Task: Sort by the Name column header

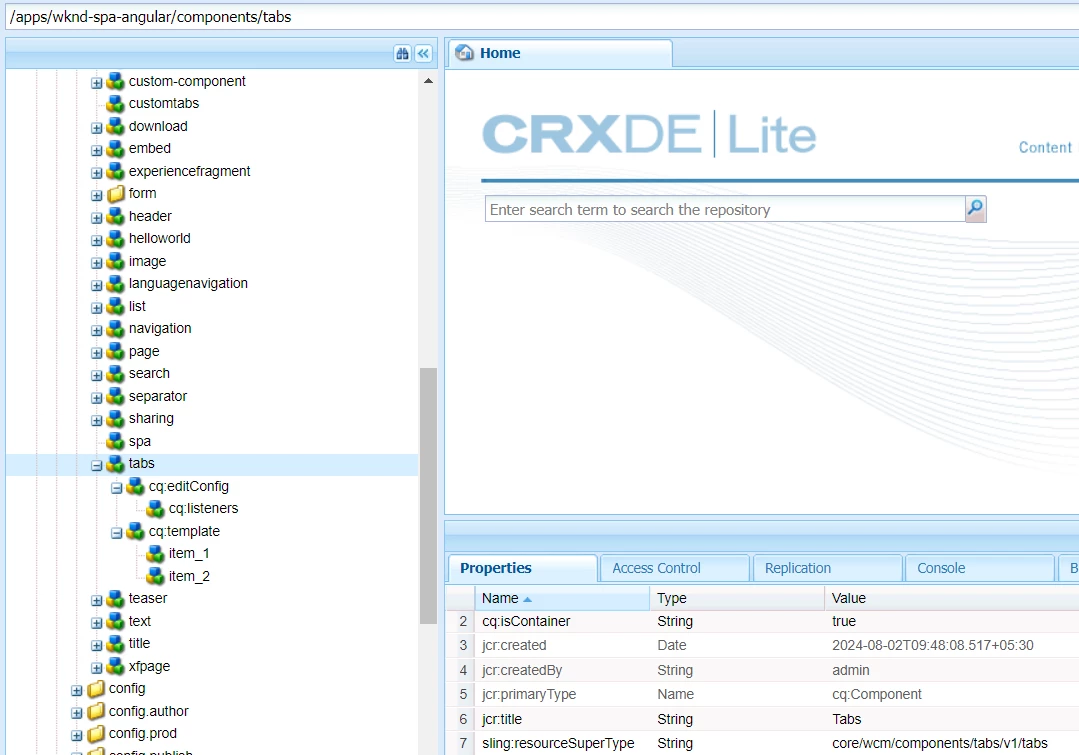Action: (x=562, y=598)
